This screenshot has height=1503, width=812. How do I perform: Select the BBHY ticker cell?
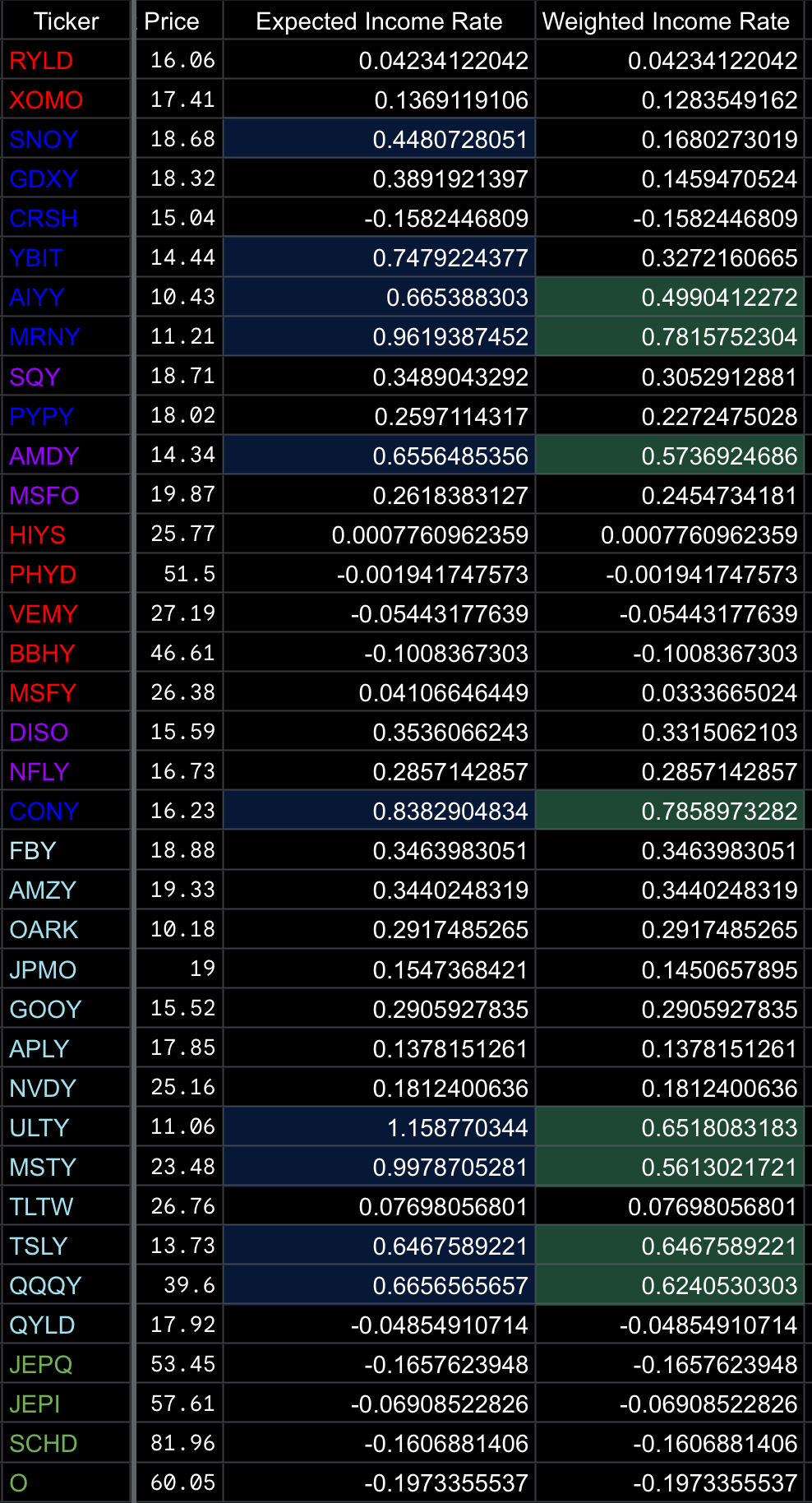click(x=66, y=653)
